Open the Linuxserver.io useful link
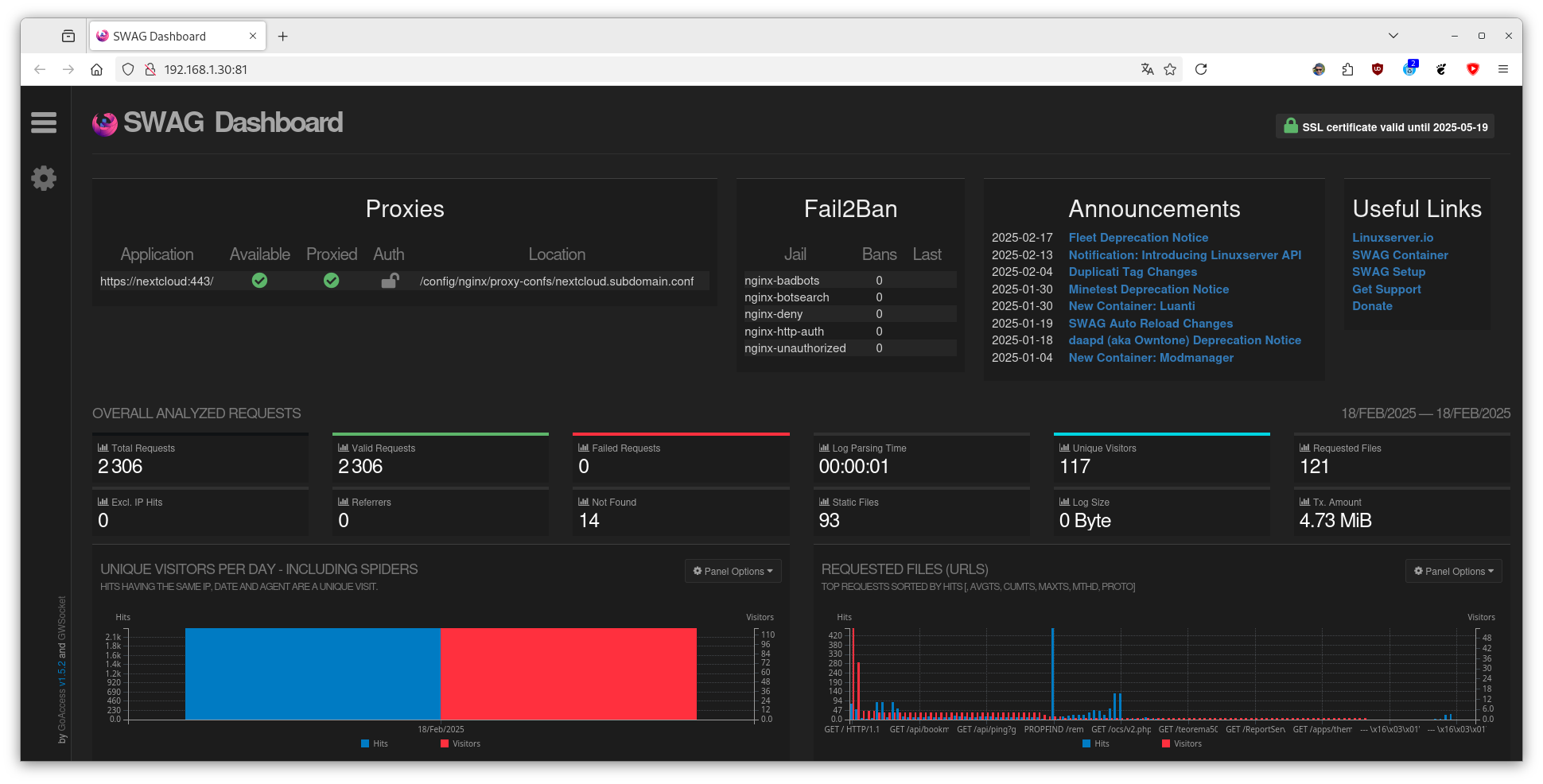 (1393, 238)
